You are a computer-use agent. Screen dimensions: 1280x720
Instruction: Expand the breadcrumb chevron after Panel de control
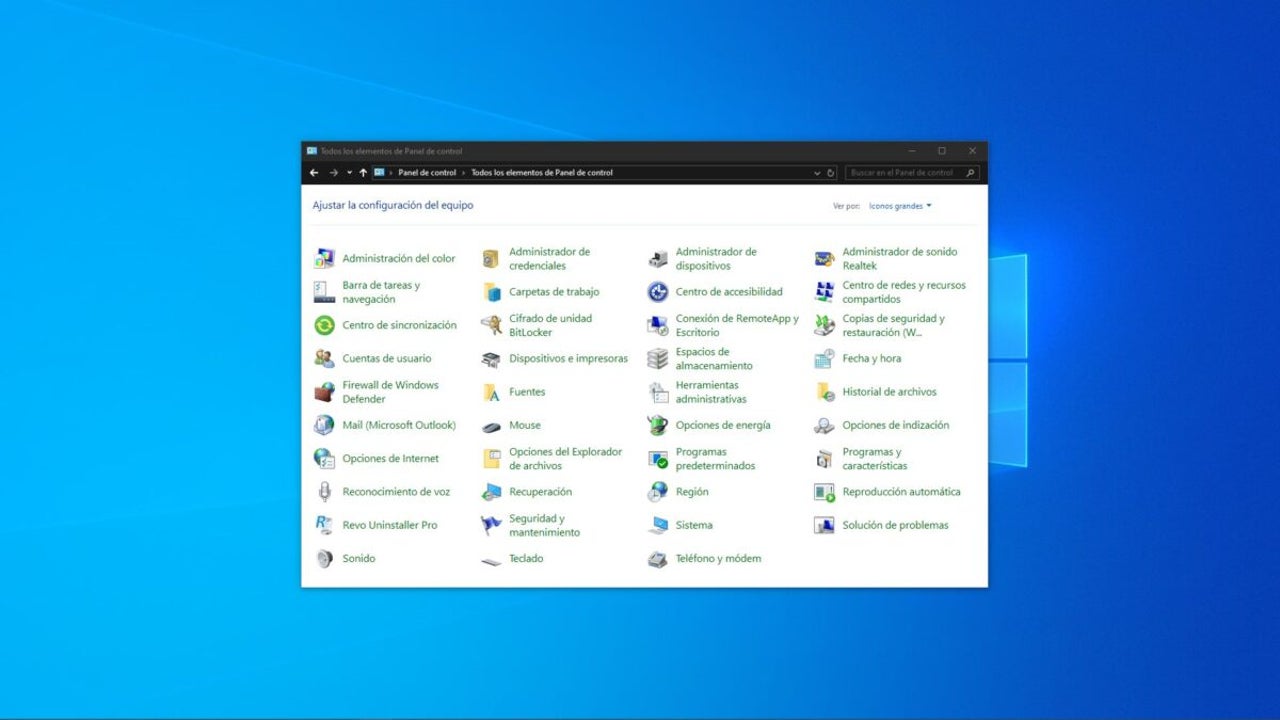tap(464, 172)
